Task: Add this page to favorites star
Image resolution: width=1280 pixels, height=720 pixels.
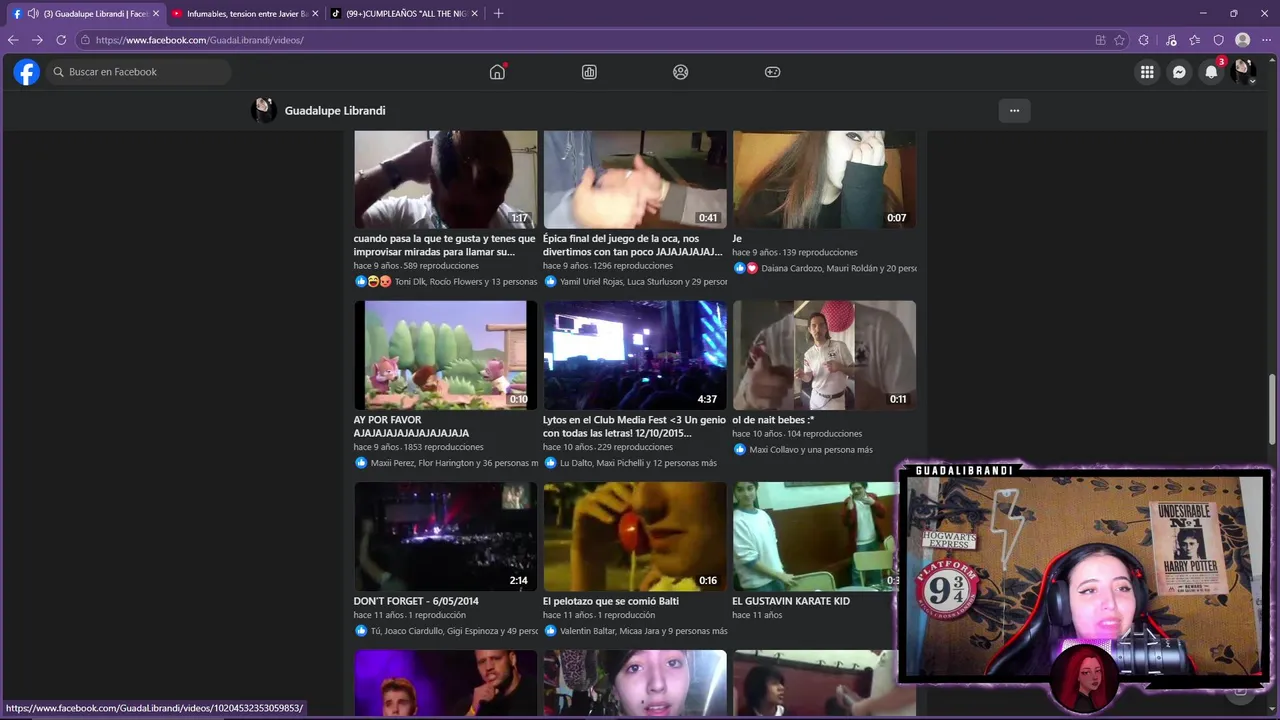Action: [x=1120, y=40]
